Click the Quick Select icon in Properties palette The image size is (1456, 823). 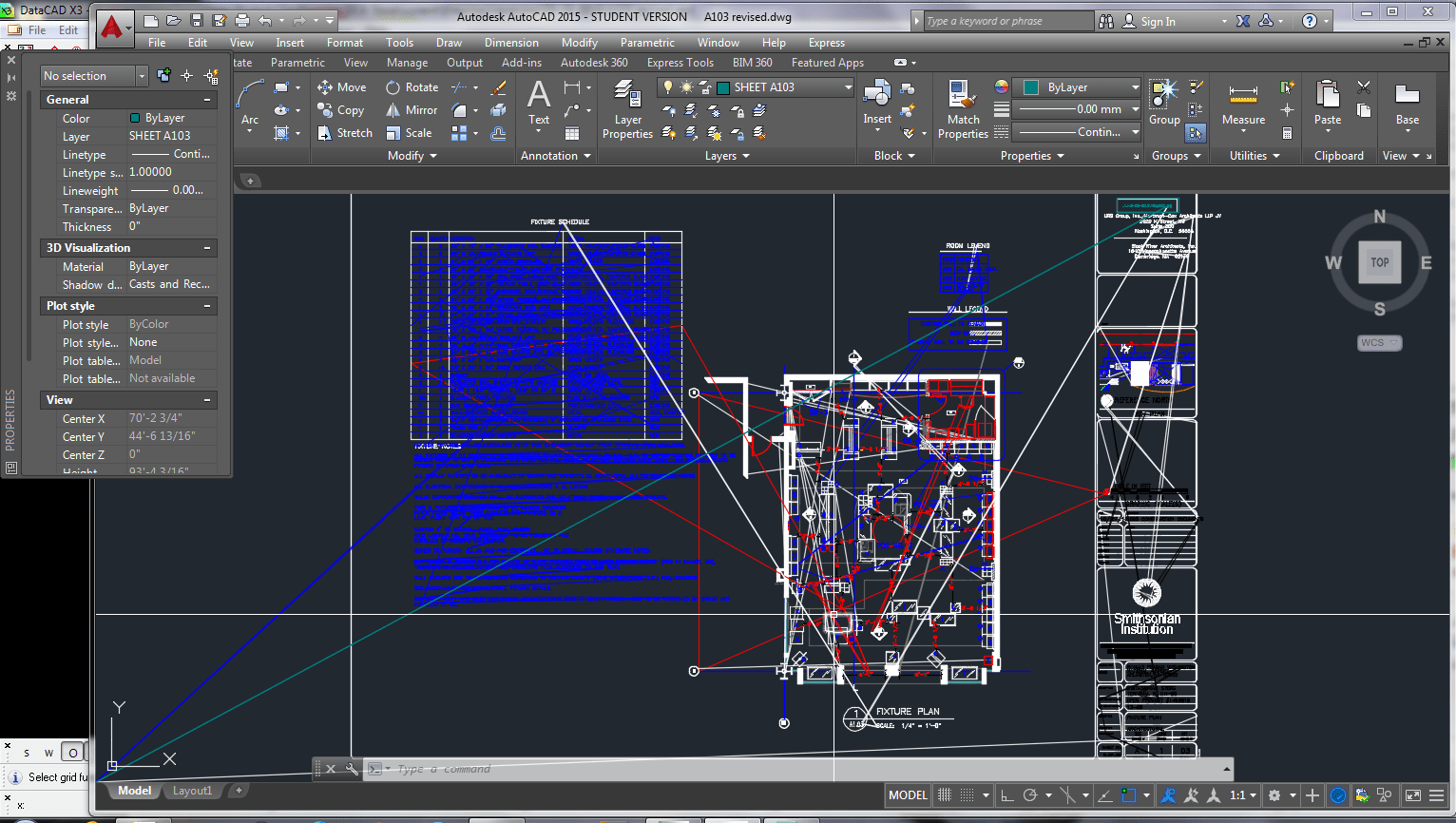[211, 76]
